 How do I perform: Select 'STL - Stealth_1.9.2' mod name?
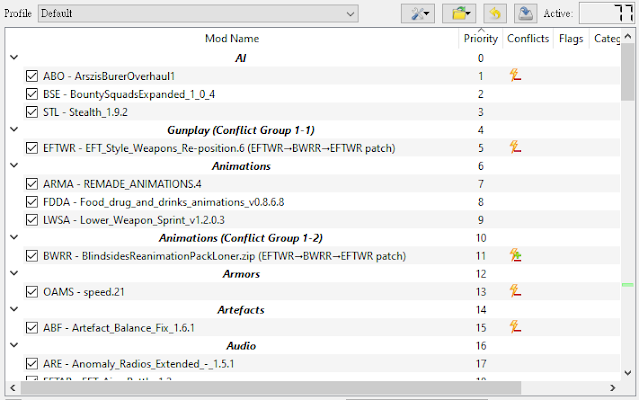click(x=85, y=112)
